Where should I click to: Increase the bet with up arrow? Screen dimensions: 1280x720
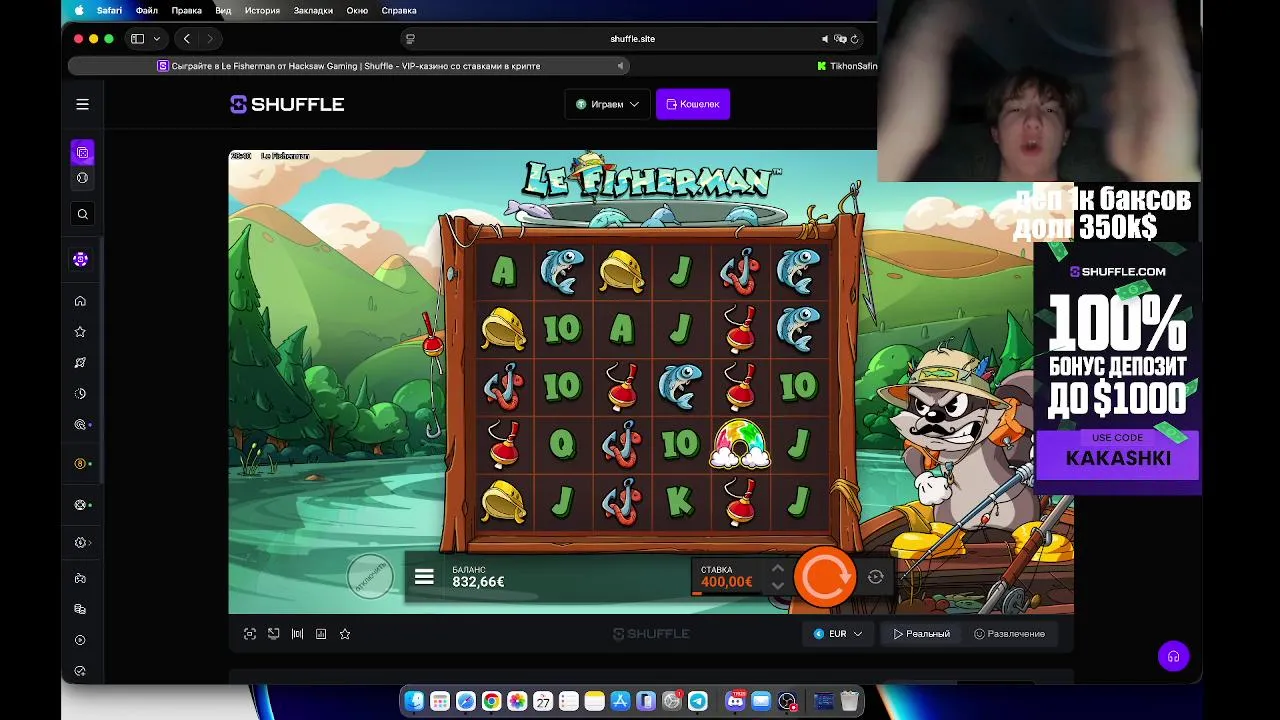777,569
